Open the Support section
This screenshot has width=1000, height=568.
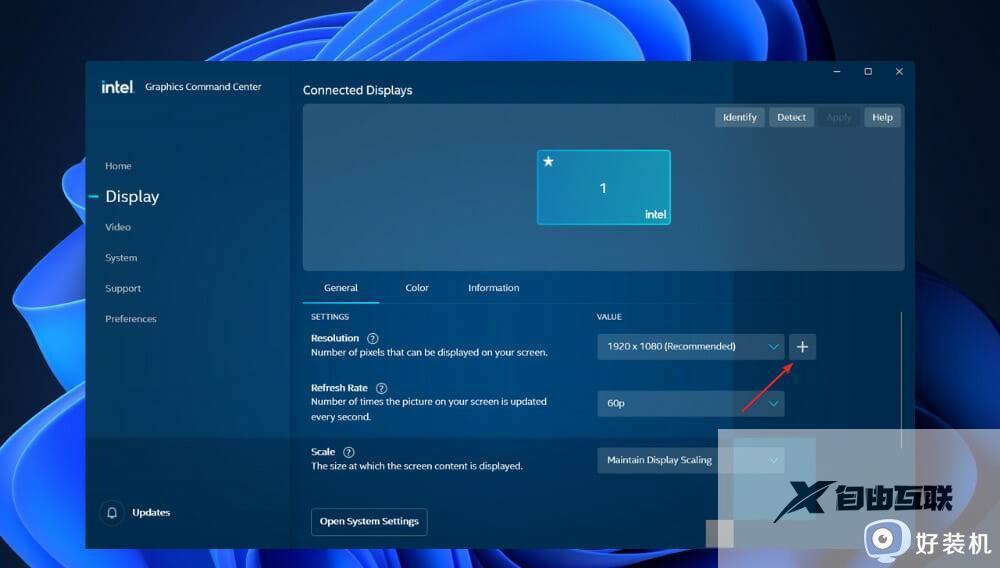tap(123, 288)
